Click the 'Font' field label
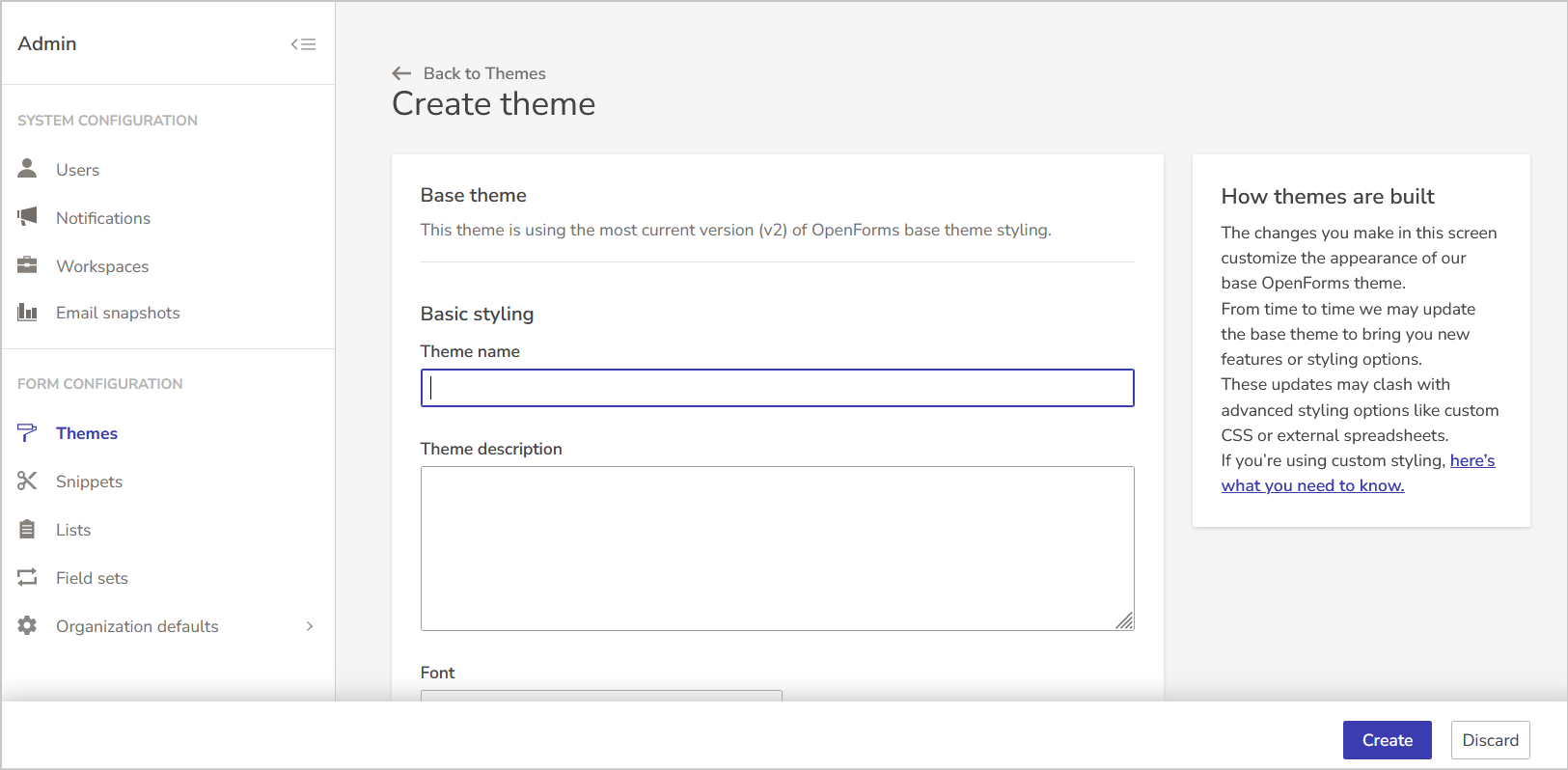The width and height of the screenshot is (1568, 770). [x=437, y=673]
